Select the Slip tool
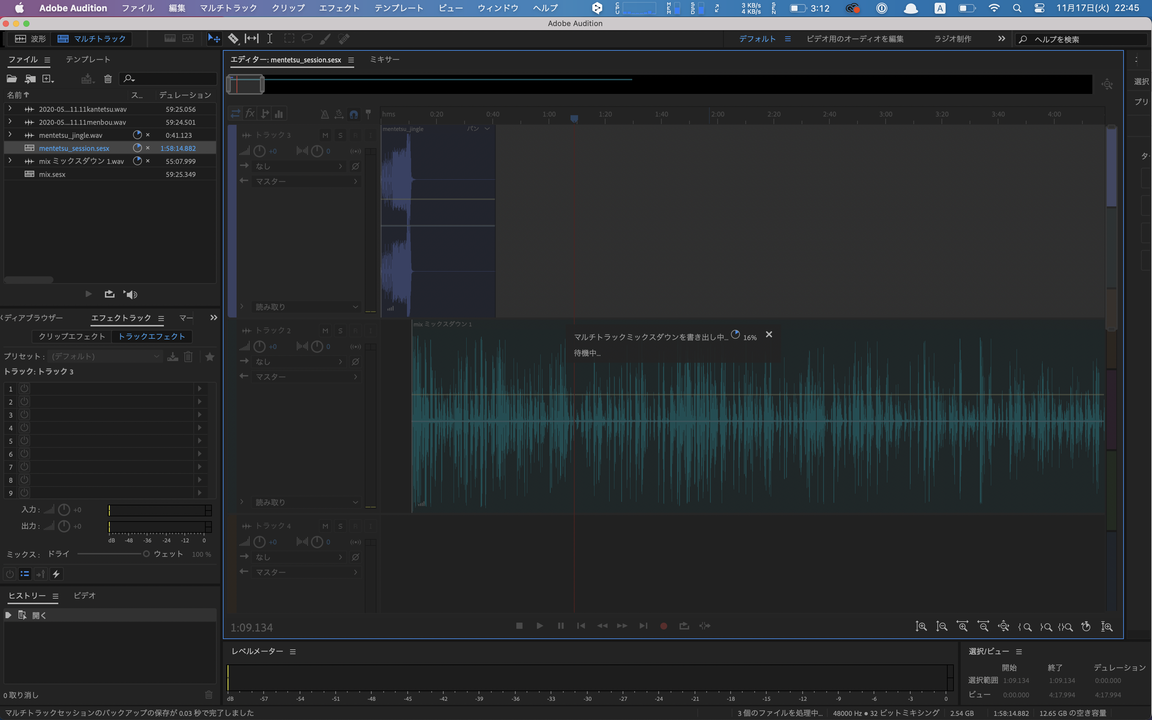Image resolution: width=1152 pixels, height=720 pixels. pos(251,38)
